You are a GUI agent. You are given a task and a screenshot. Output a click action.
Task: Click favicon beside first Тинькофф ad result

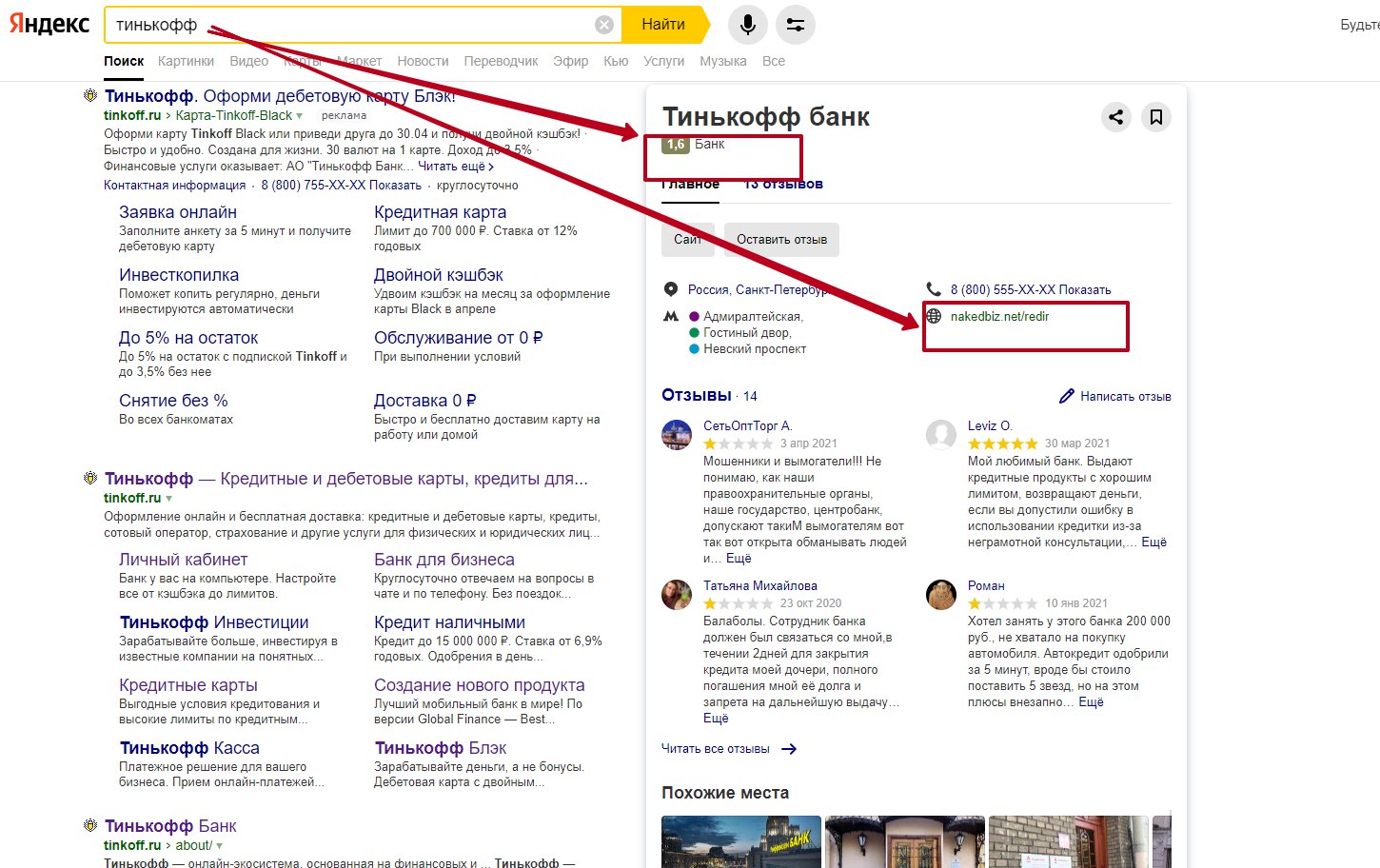90,95
